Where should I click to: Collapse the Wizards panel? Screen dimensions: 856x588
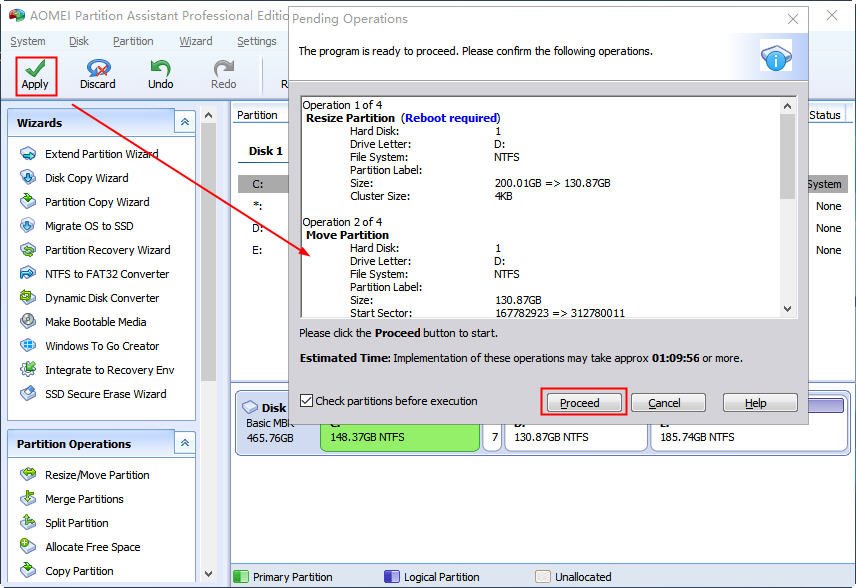point(185,122)
